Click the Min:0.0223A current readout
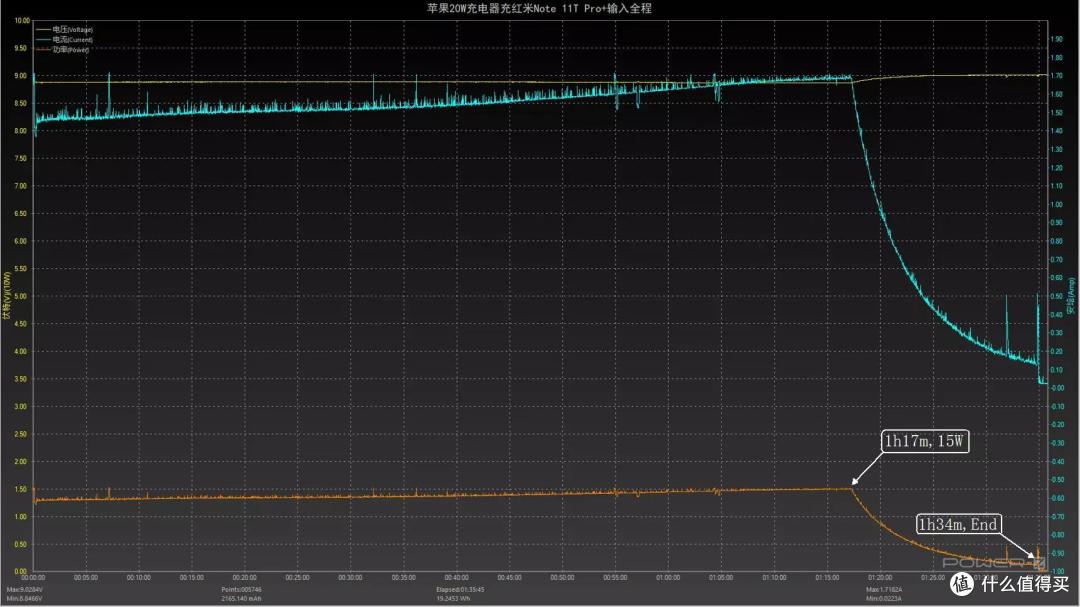The height and width of the screenshot is (607, 1080). click(x=884, y=598)
